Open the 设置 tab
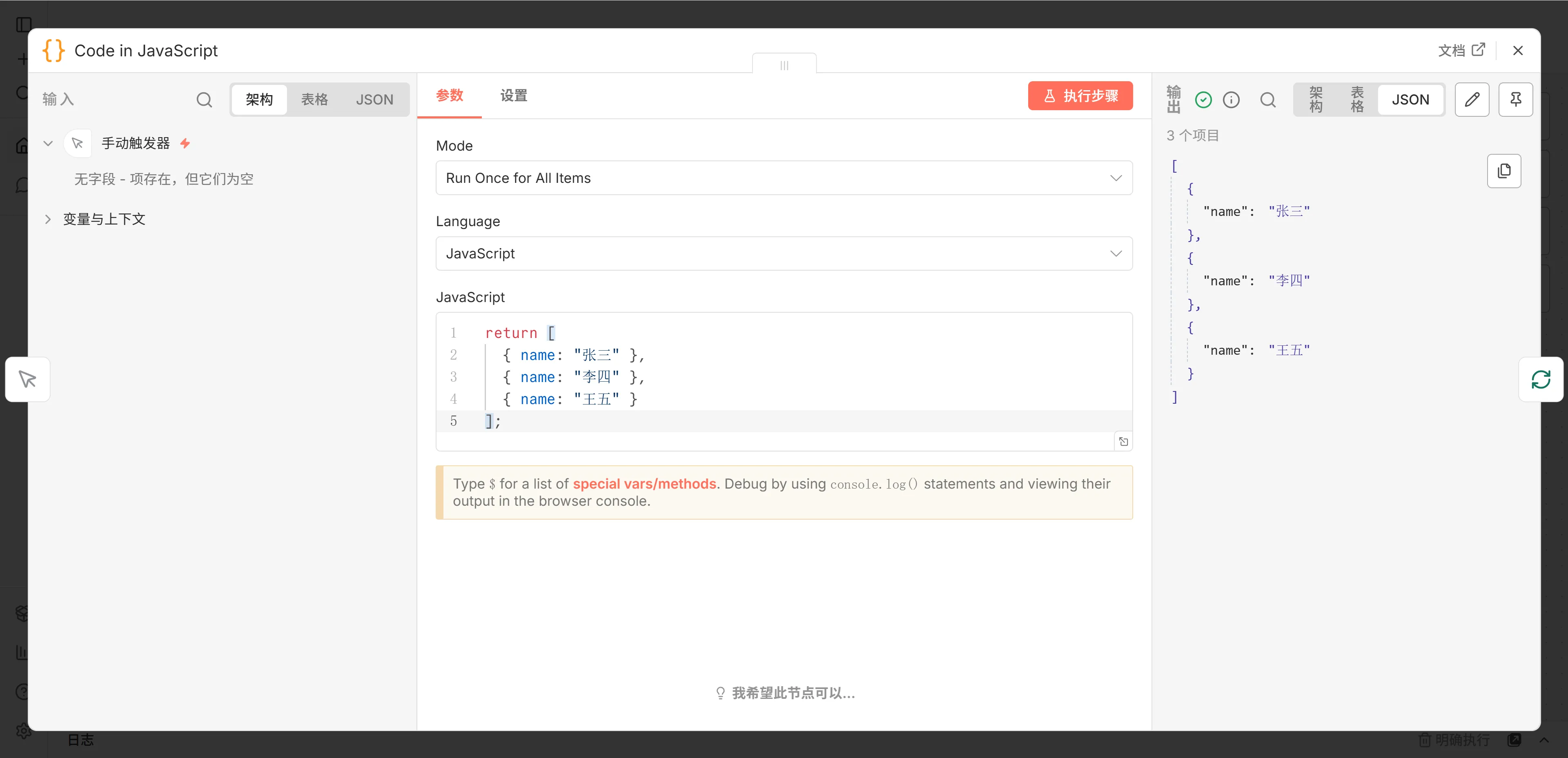The height and width of the screenshot is (758, 1568). click(x=513, y=96)
